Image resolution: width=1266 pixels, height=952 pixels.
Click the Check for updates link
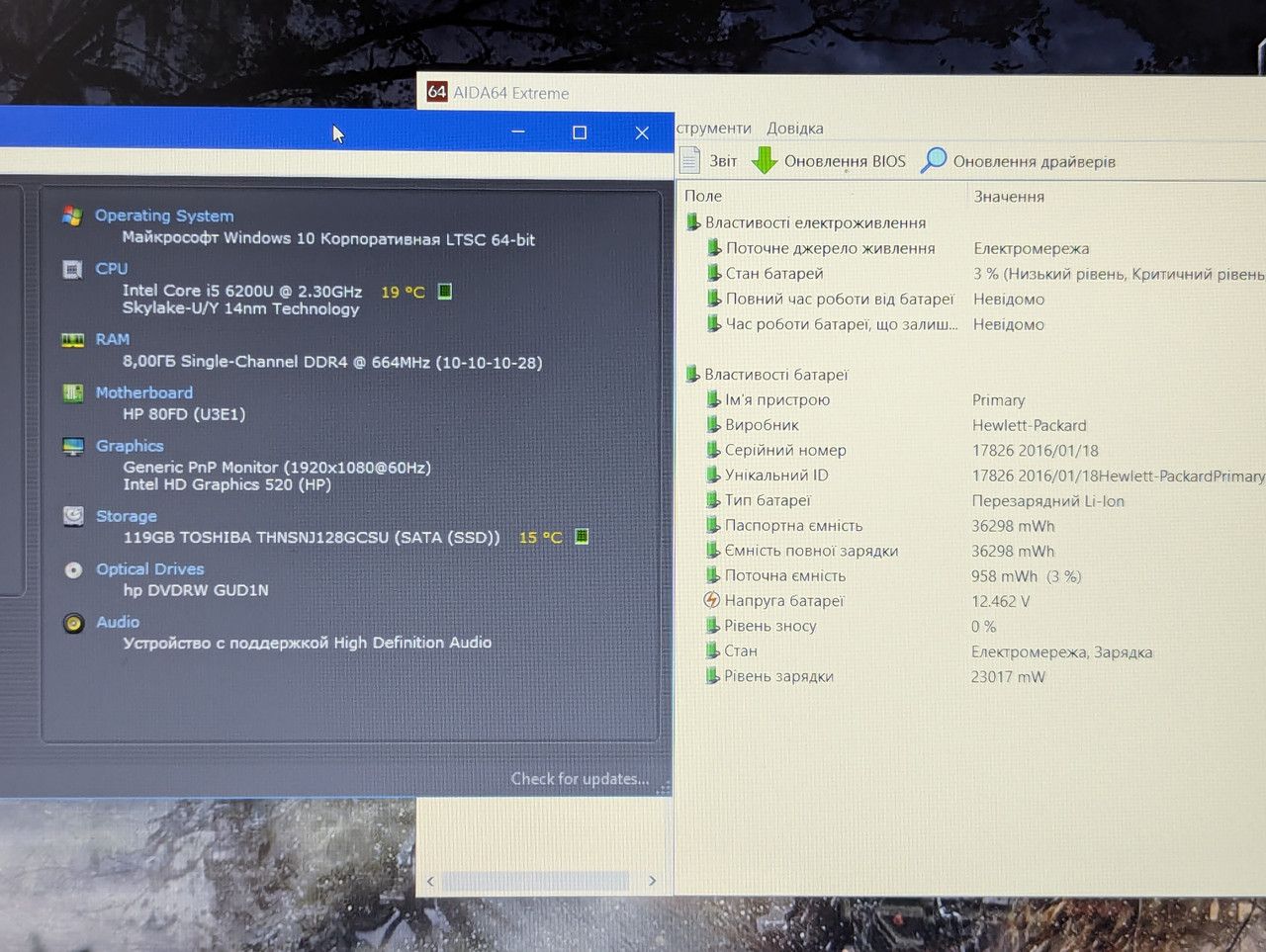[x=580, y=779]
